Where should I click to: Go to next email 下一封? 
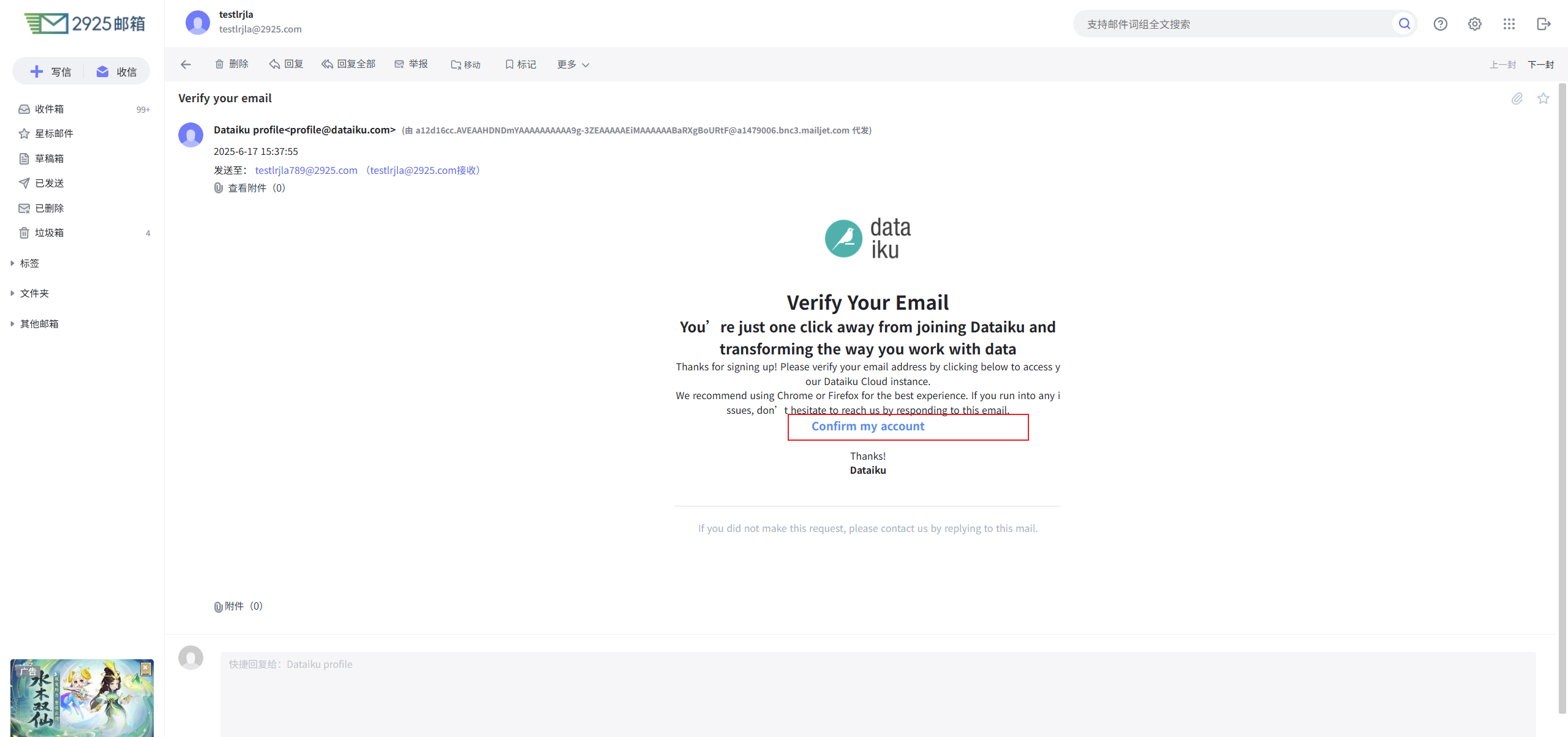click(1540, 64)
